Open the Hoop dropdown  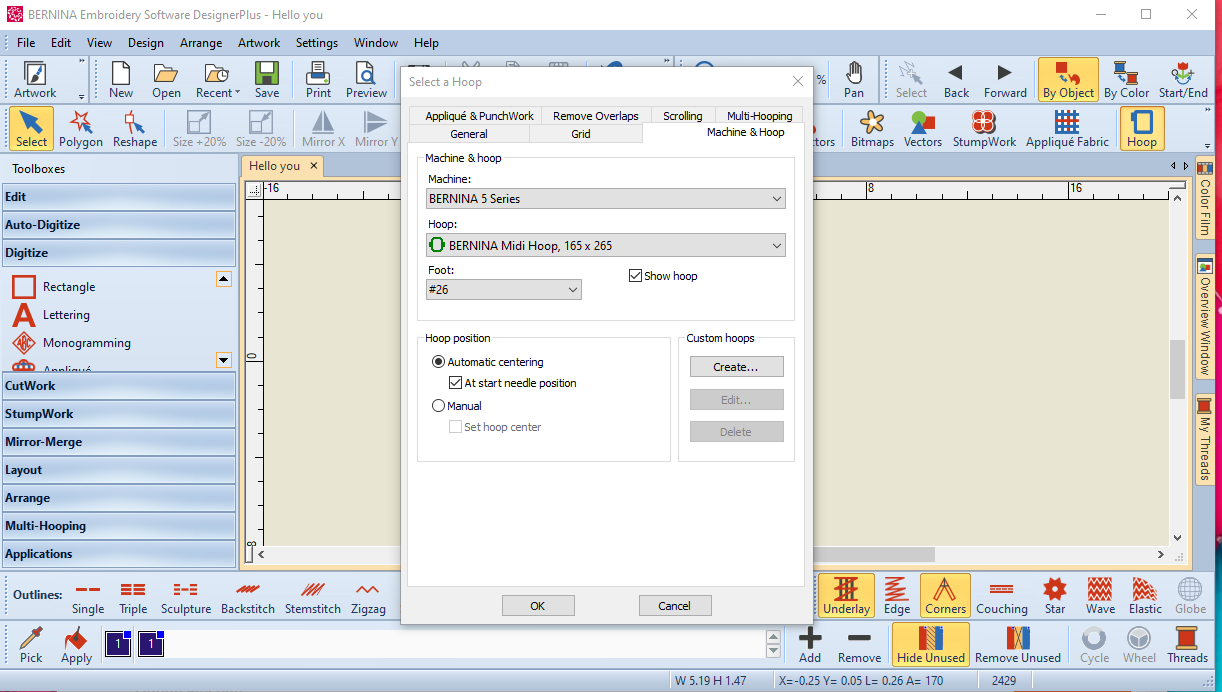pos(606,245)
